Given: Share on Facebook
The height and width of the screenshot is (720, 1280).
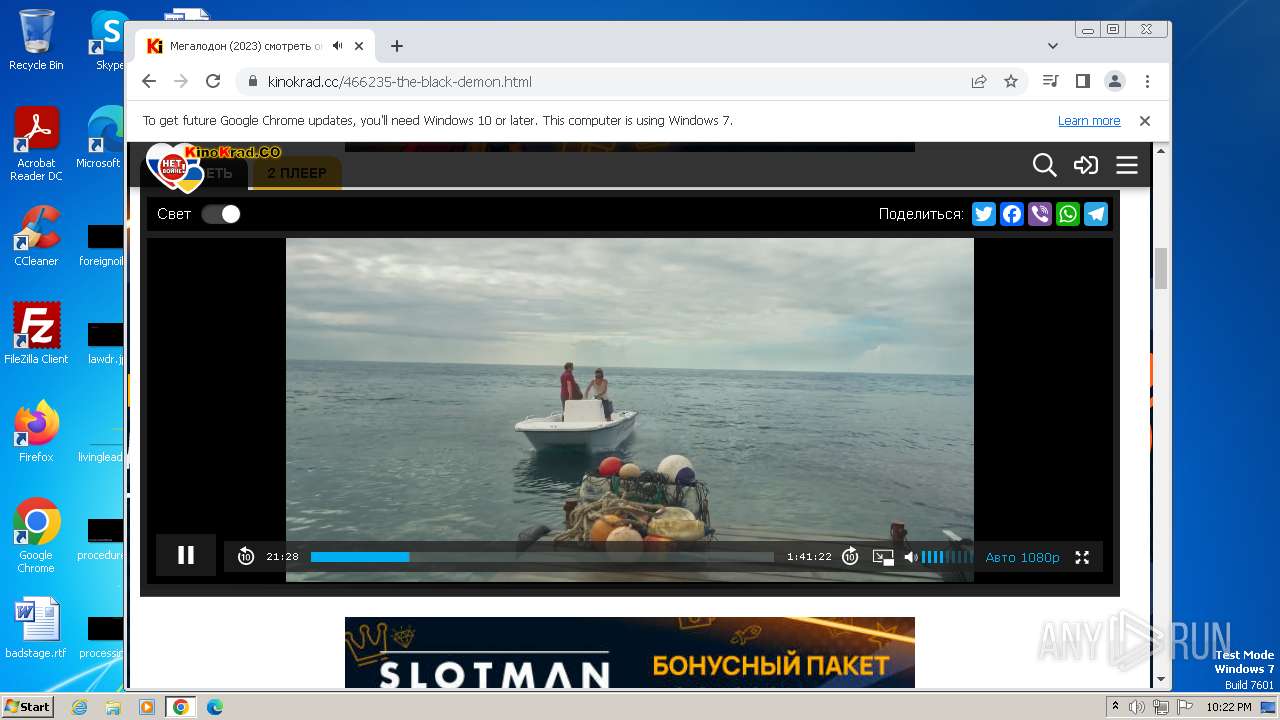Looking at the screenshot, I should [1012, 214].
